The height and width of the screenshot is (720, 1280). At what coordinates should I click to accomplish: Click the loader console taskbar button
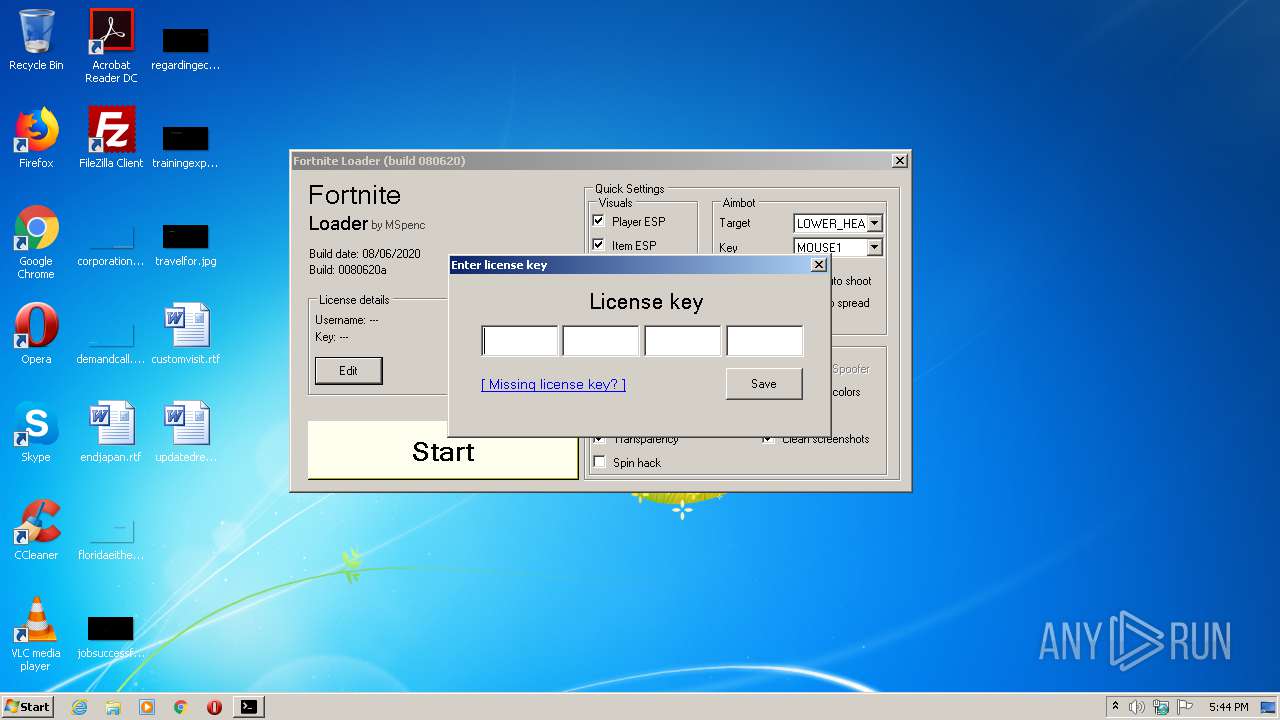[248, 707]
